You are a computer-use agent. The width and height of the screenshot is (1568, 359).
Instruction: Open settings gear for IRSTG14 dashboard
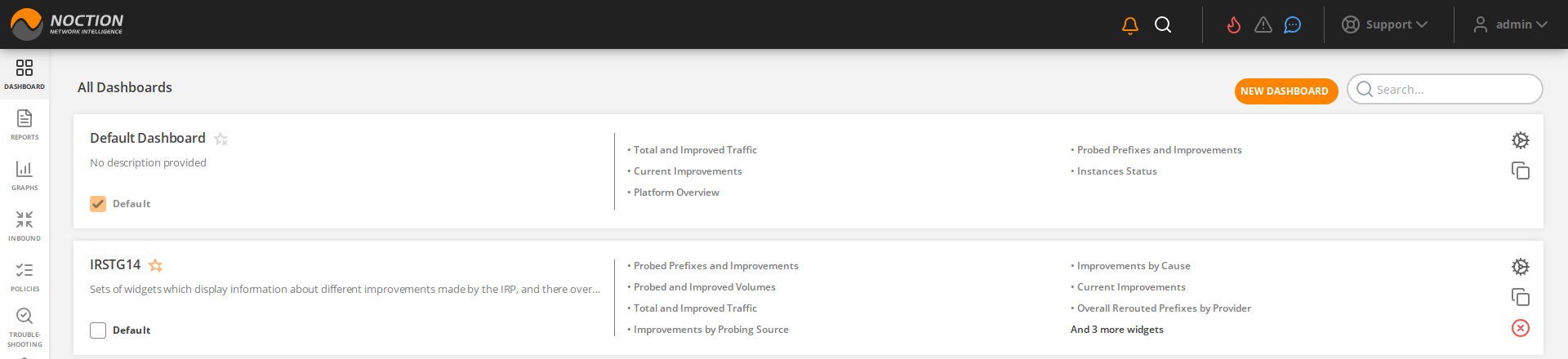(1520, 267)
